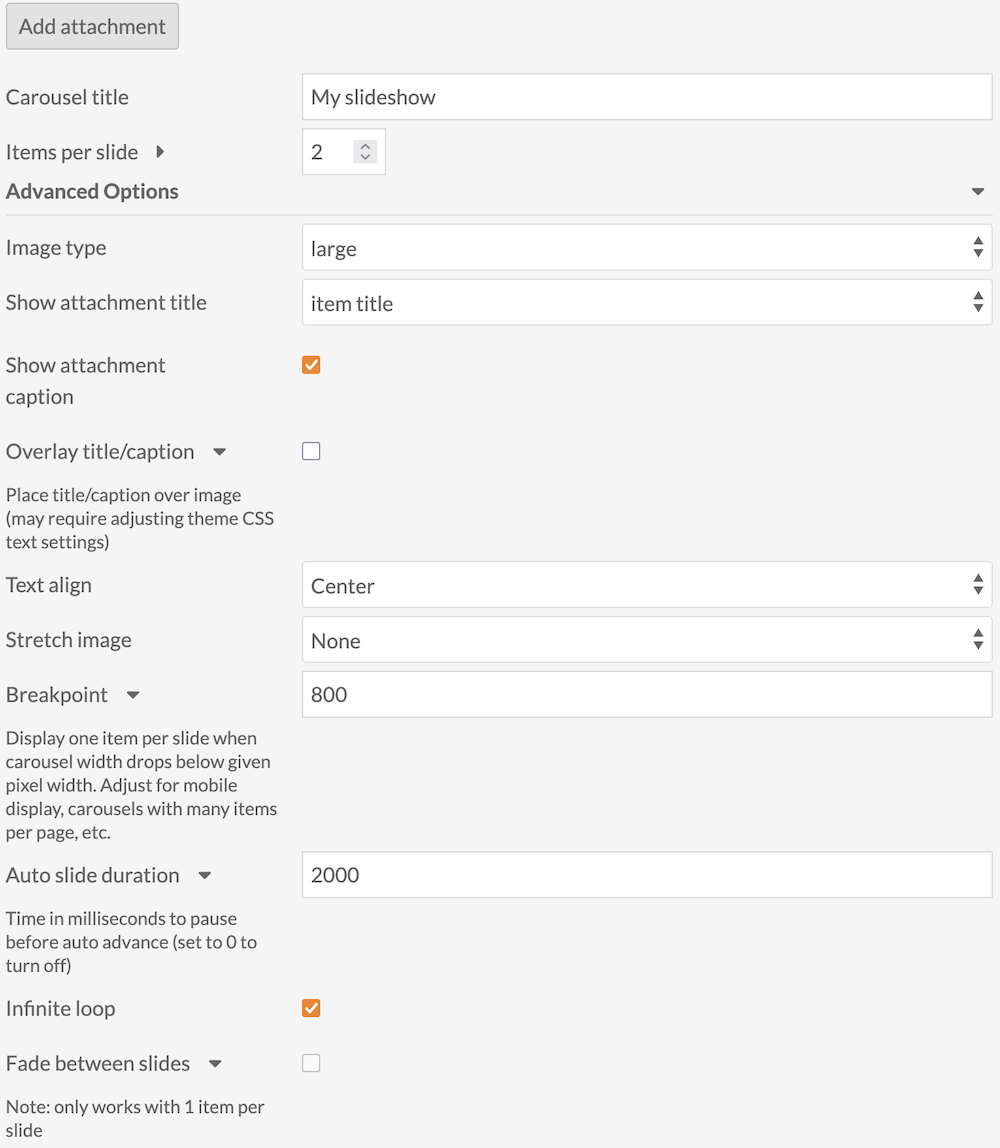Click the Add attachment button
Screen dimensions: 1000x1148
[x=92, y=26]
